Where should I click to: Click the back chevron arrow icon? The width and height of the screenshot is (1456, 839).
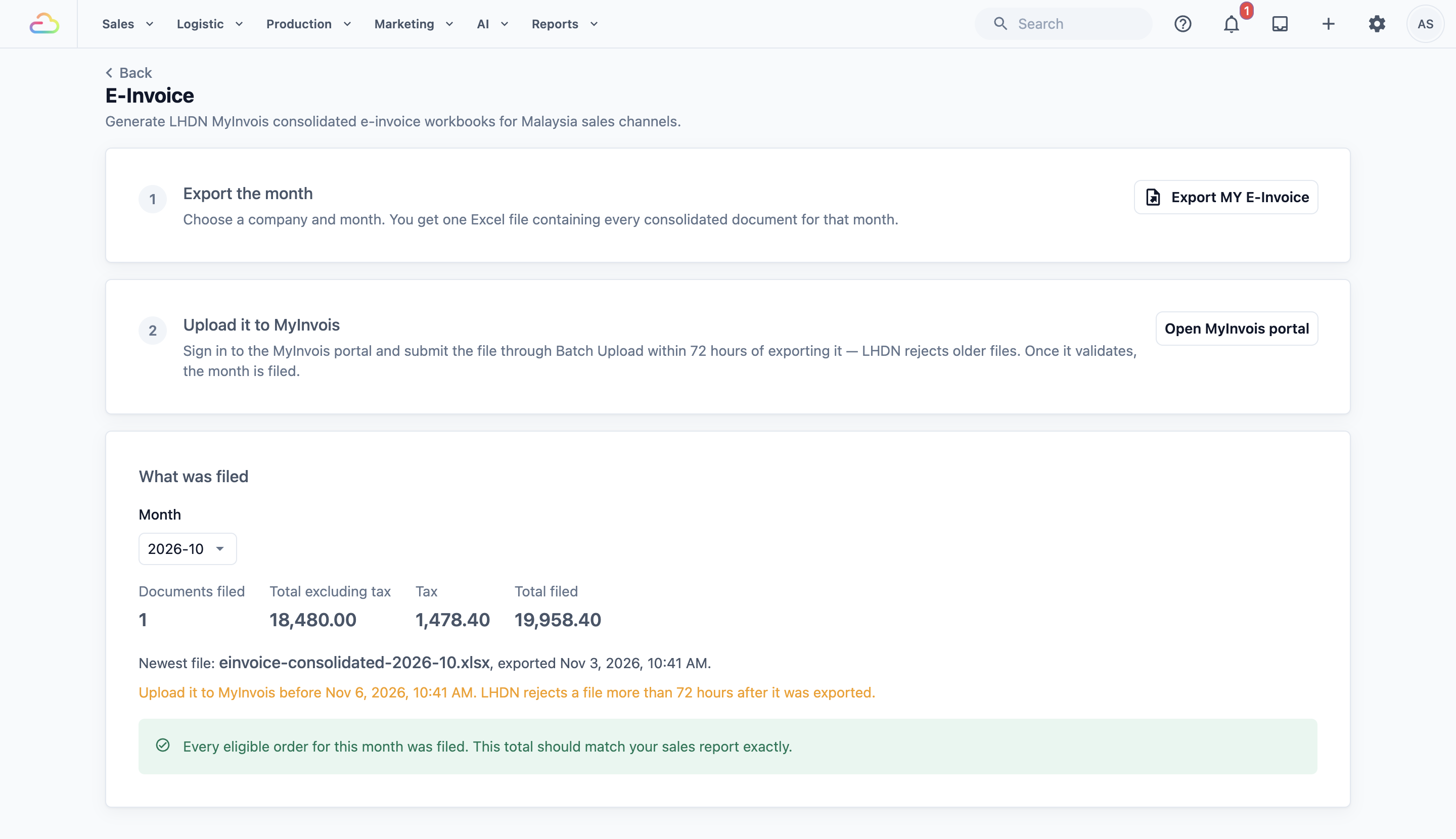click(x=109, y=73)
